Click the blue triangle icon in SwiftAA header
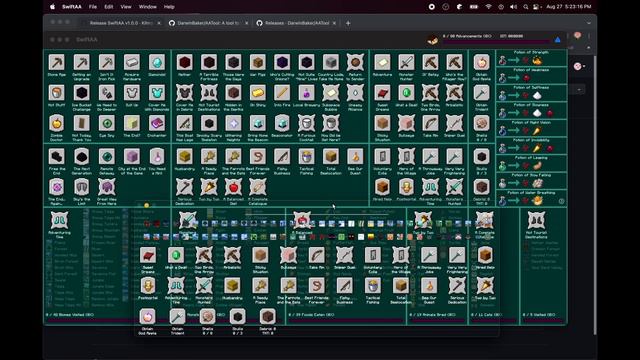The height and width of the screenshot is (360, 640). [x=558, y=40]
